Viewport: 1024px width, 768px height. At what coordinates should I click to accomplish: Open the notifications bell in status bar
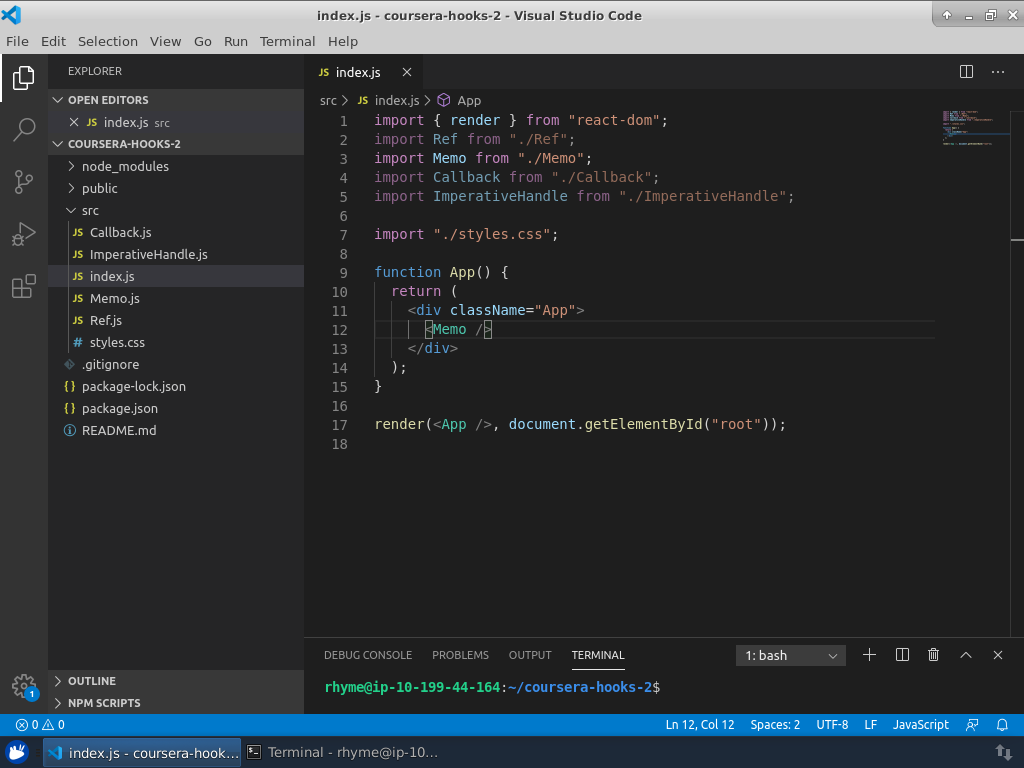[x=1002, y=725]
